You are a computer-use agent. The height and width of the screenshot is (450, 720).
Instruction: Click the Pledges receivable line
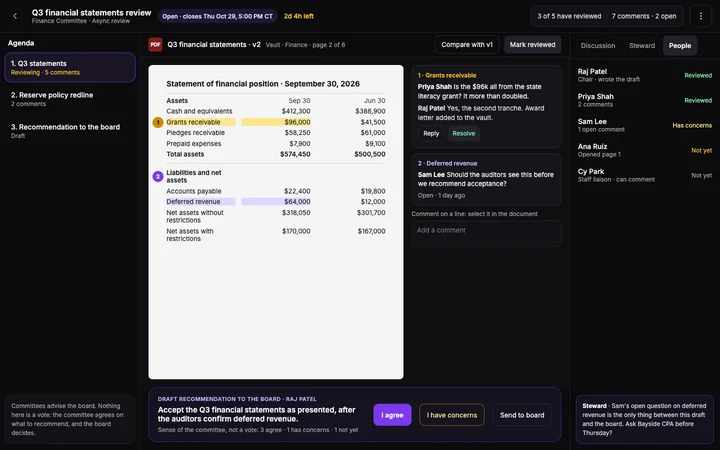click(276, 133)
